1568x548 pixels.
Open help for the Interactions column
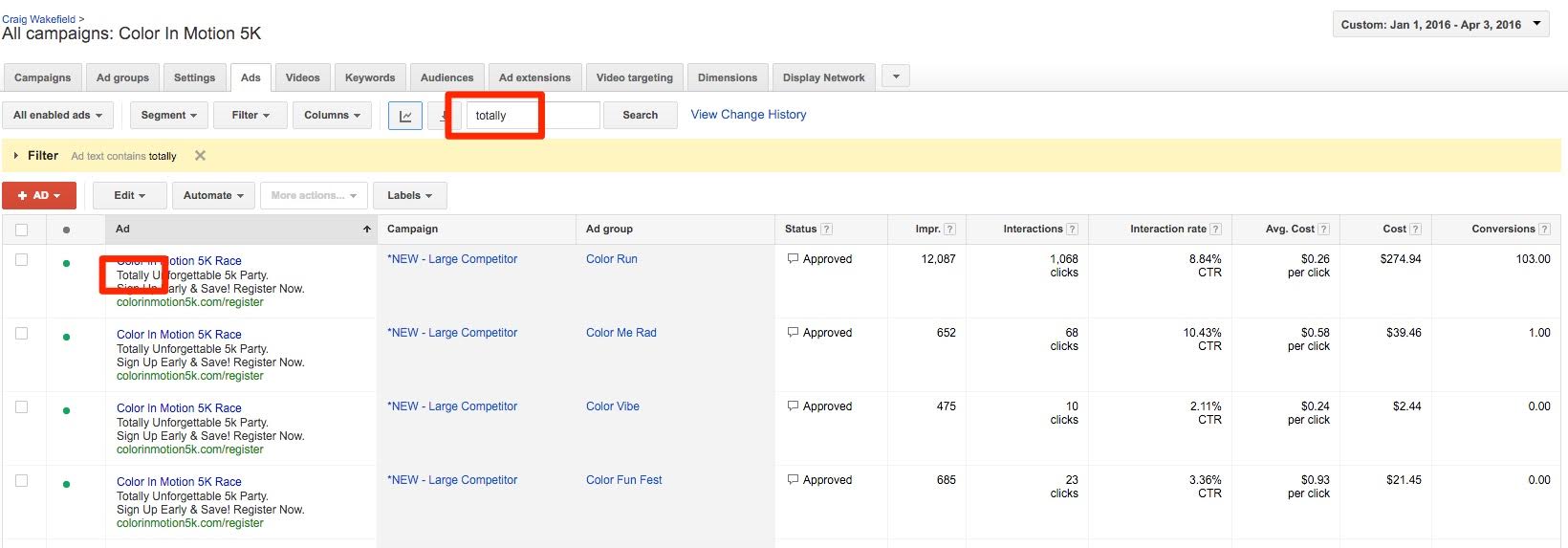coord(1072,230)
